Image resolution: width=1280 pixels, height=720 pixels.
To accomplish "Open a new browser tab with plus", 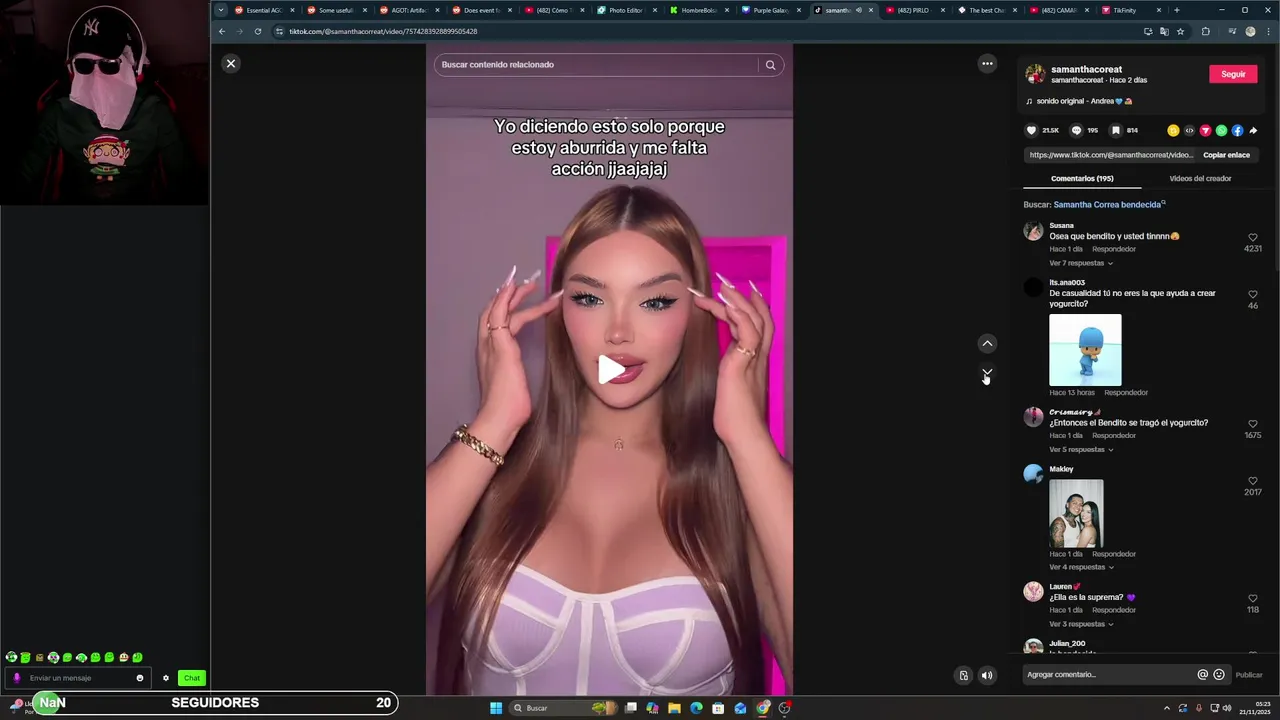I will 1176,10.
